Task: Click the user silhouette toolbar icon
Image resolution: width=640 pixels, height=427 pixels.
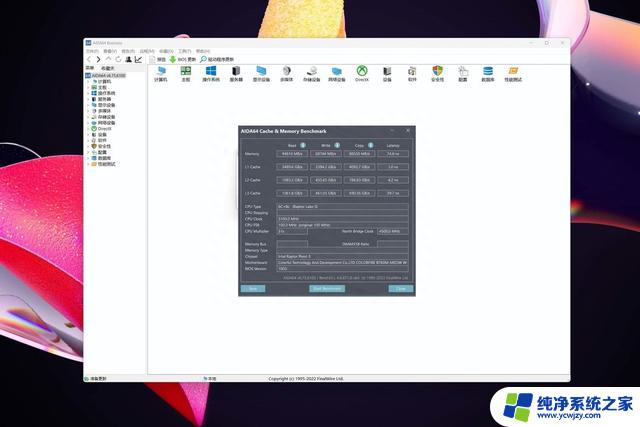Action: point(129,60)
